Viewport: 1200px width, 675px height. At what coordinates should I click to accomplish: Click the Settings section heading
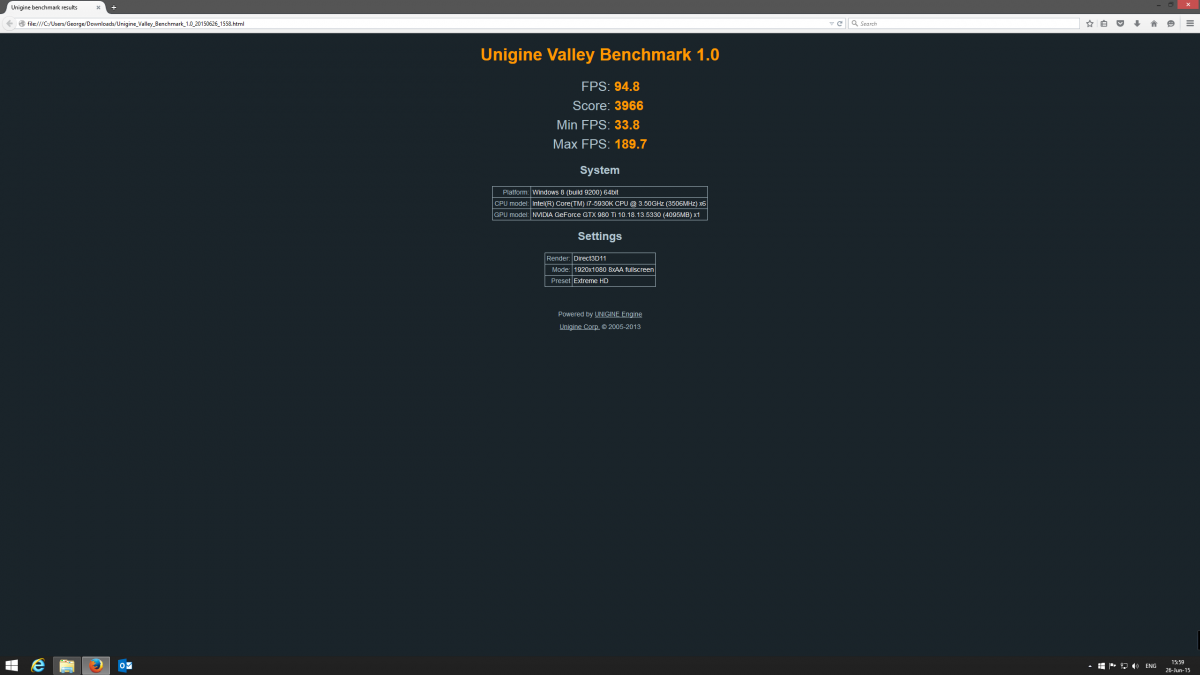coord(600,236)
